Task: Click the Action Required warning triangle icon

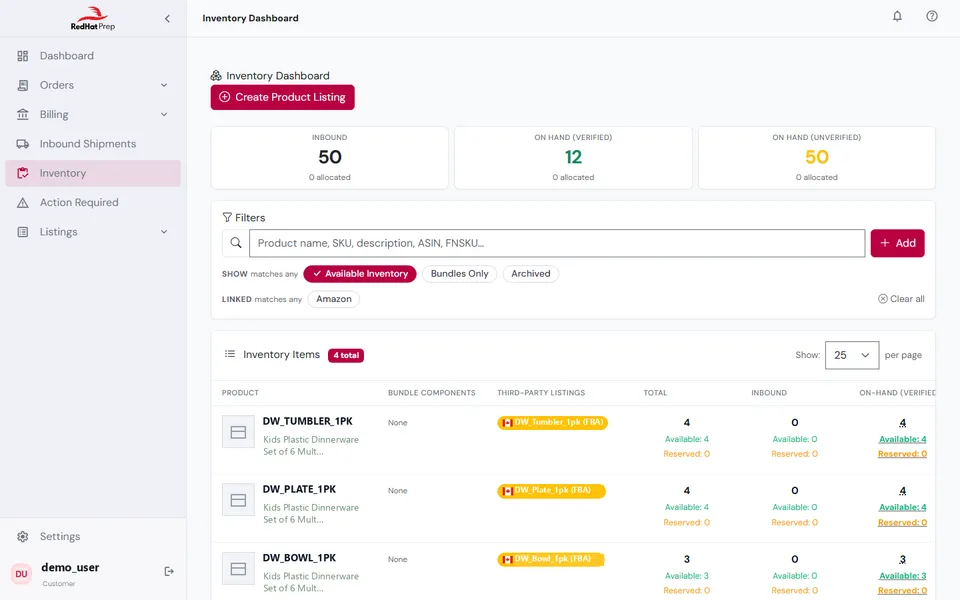Action: [23, 203]
